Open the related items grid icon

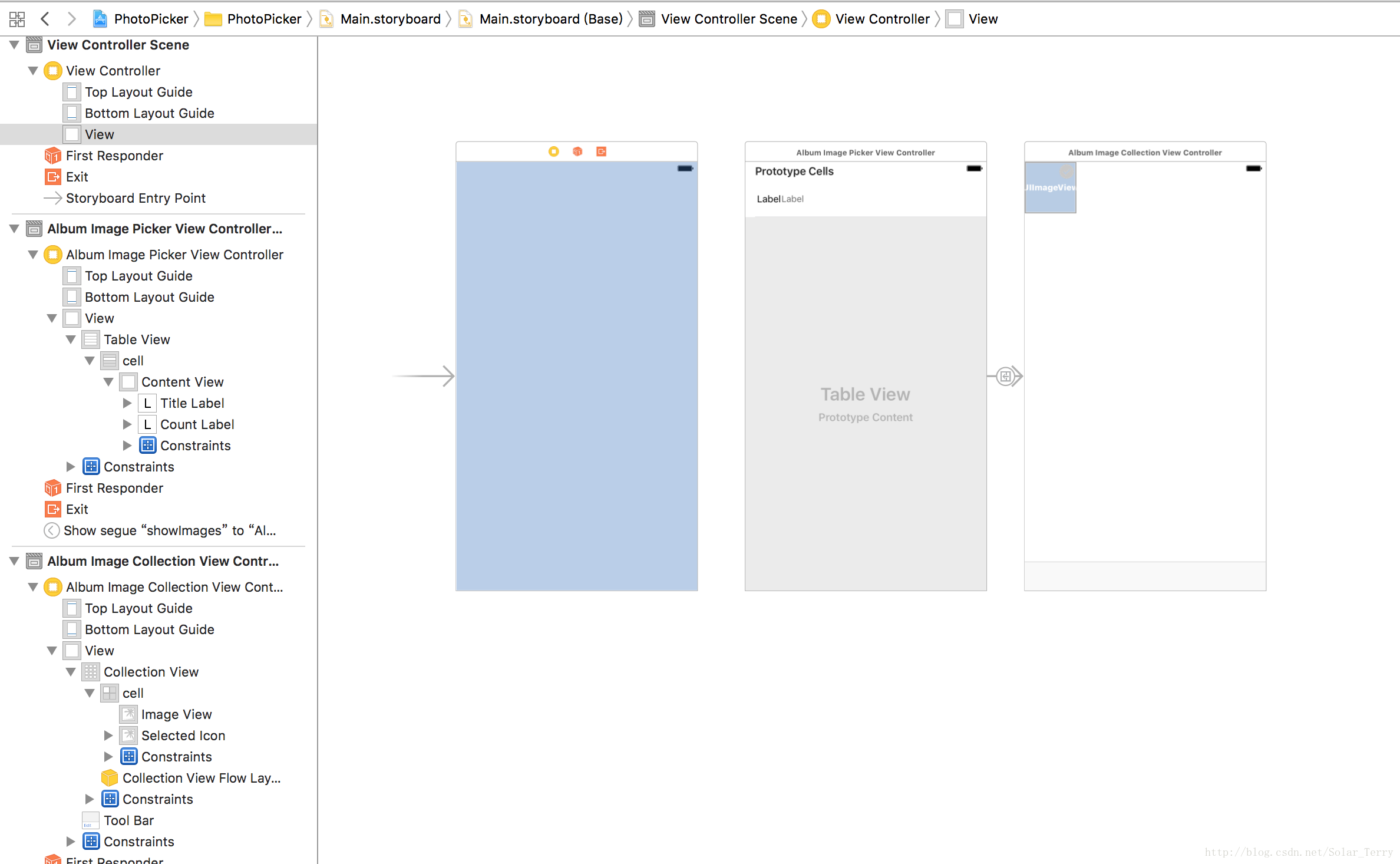coord(17,19)
